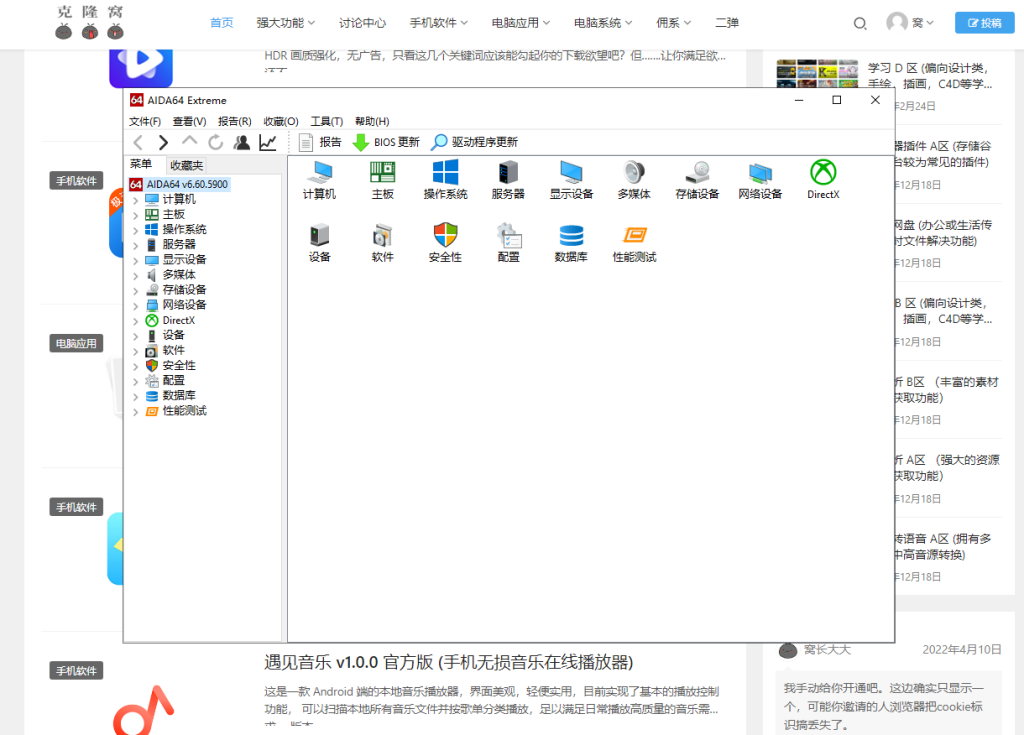Open the 软件 software icon in the main panel
The width and height of the screenshot is (1024, 735).
point(383,243)
